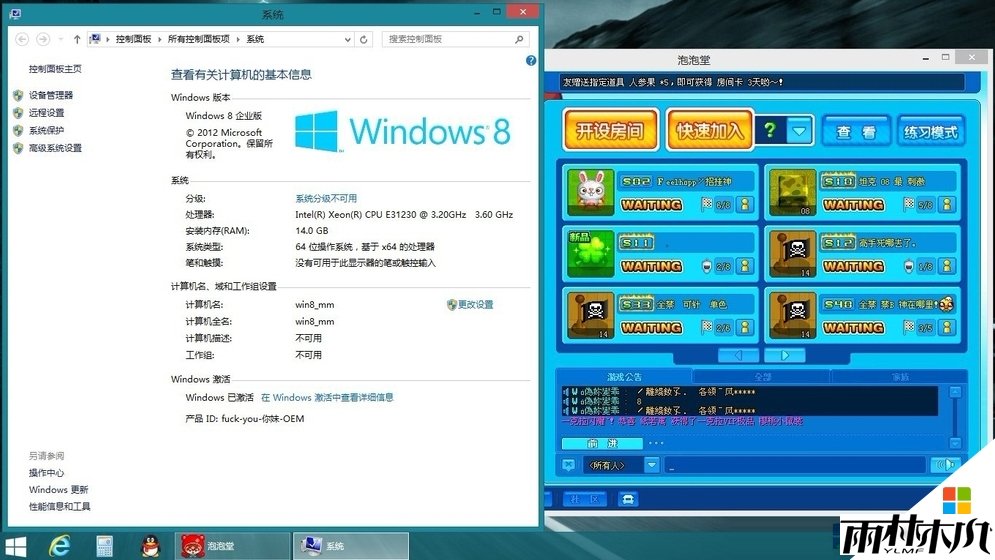
Task: Click the checkered flag icon in room S02
Action: click(706, 204)
